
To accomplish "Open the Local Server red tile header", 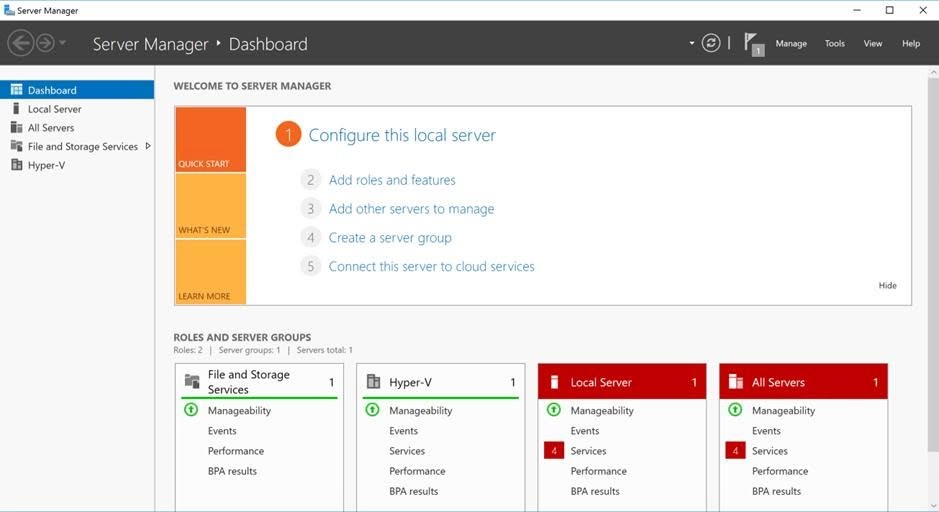I will pos(622,381).
